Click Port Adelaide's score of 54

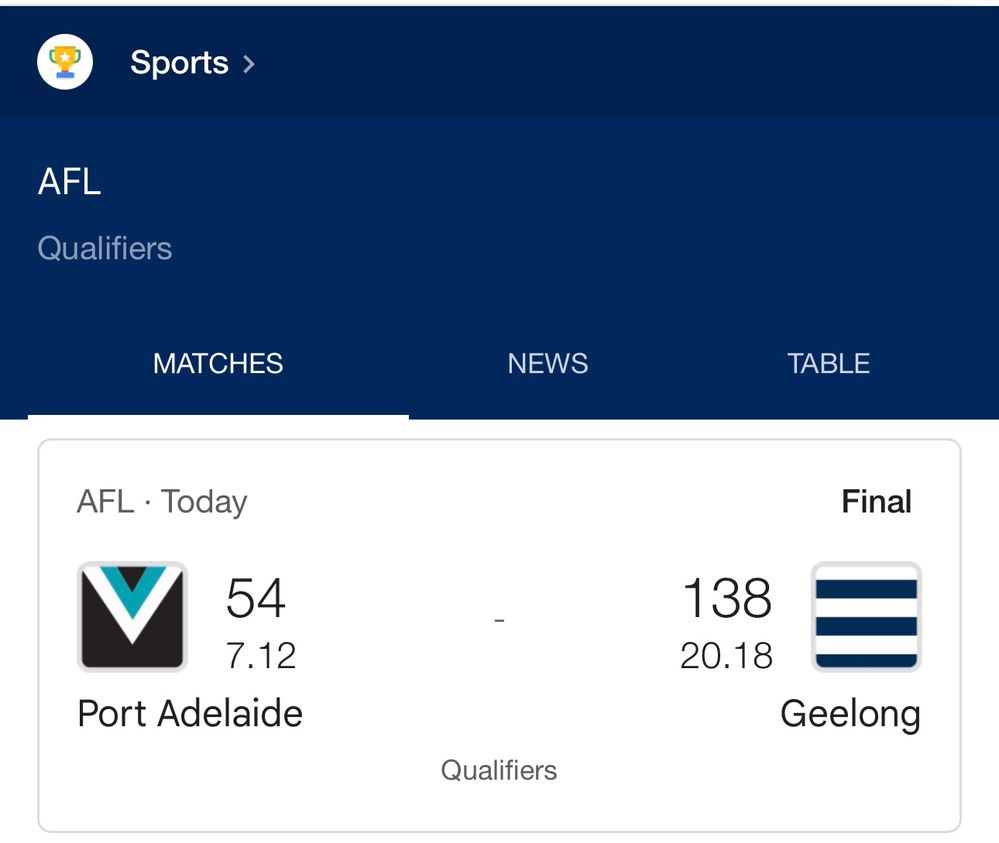(255, 598)
